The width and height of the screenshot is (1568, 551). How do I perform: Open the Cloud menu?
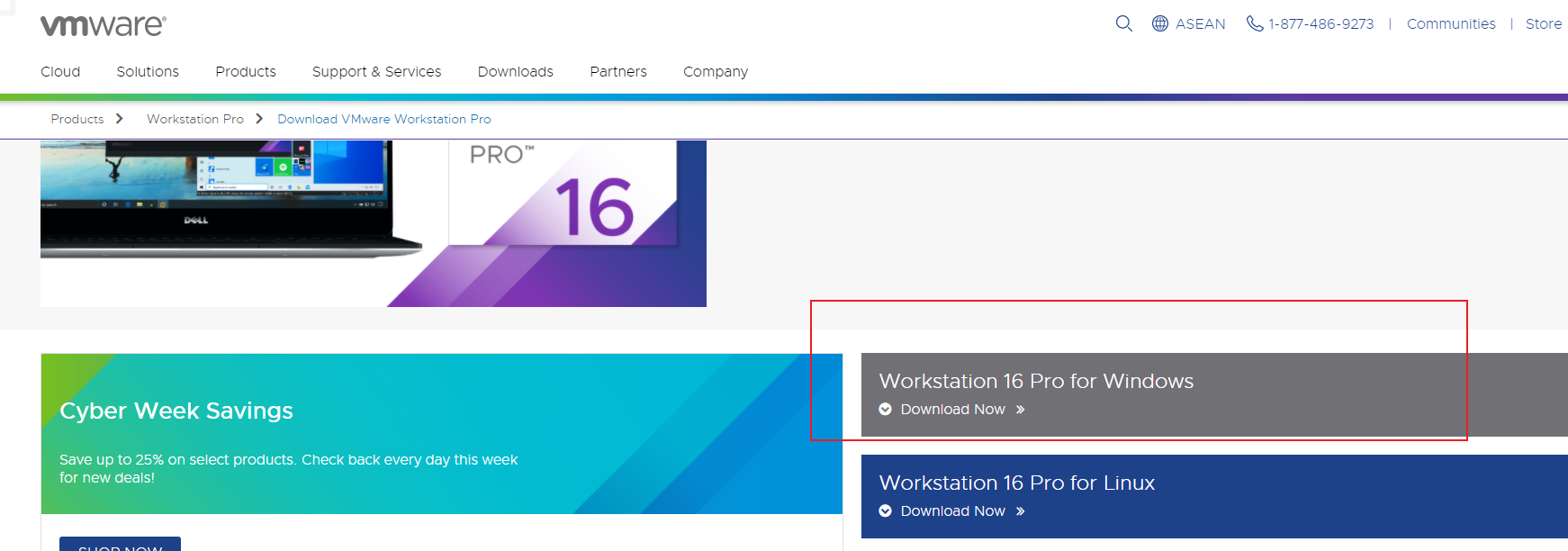pyautogui.click(x=60, y=71)
